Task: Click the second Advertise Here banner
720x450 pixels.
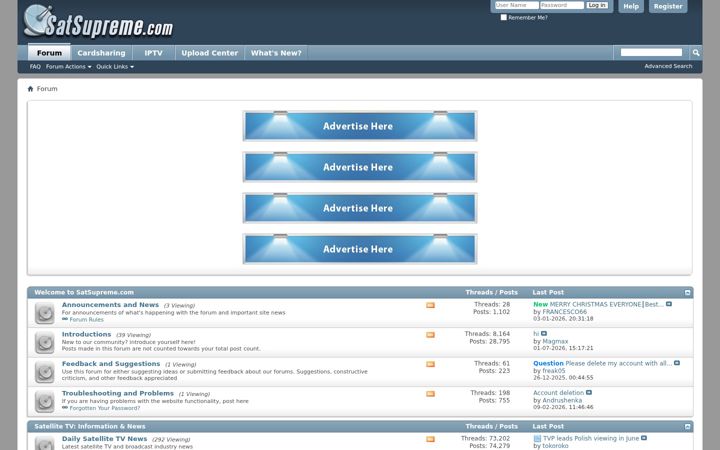Action: [x=360, y=167]
